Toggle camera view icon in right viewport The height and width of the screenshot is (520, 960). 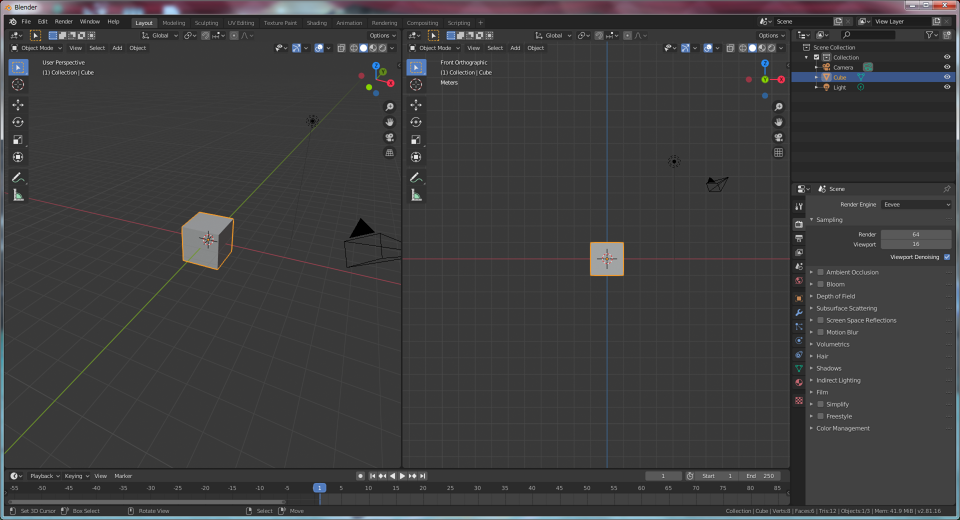(x=778, y=137)
